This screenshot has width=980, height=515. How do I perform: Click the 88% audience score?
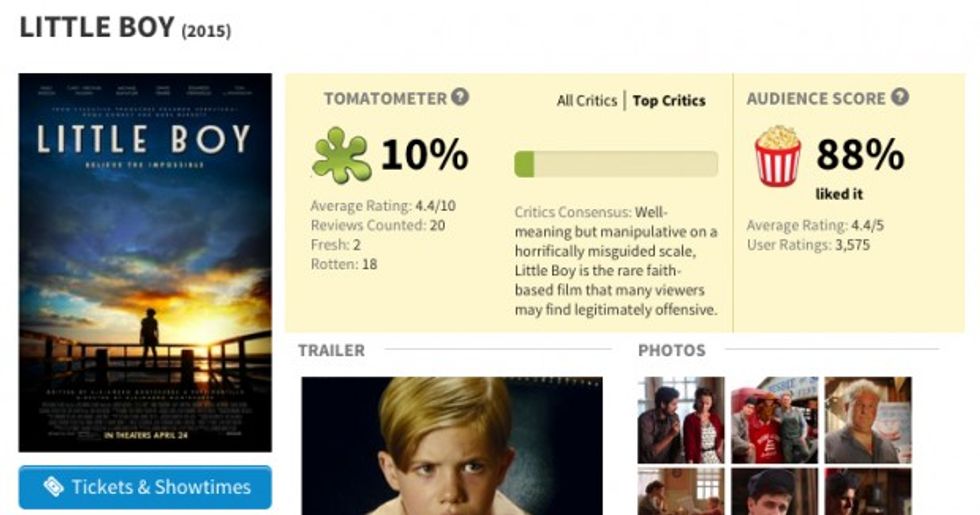[x=860, y=154]
